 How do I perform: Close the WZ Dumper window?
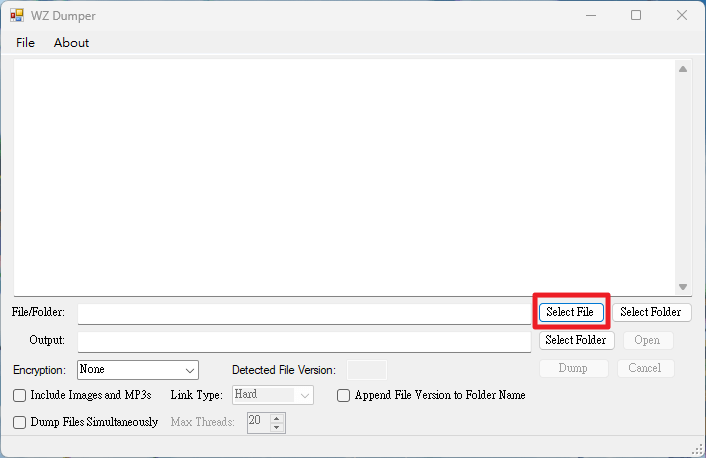(682, 15)
